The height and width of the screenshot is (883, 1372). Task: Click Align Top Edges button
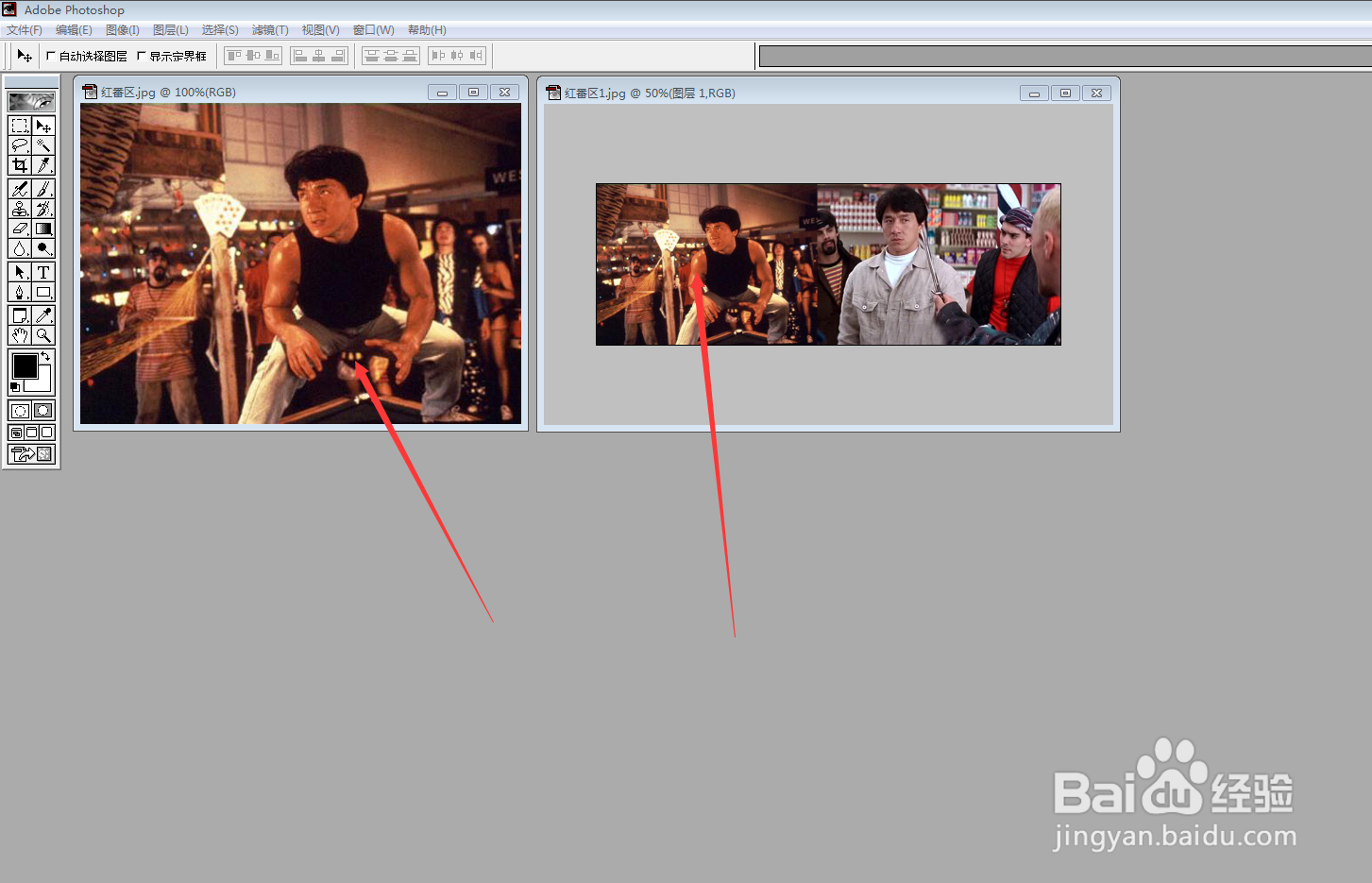pos(234,56)
